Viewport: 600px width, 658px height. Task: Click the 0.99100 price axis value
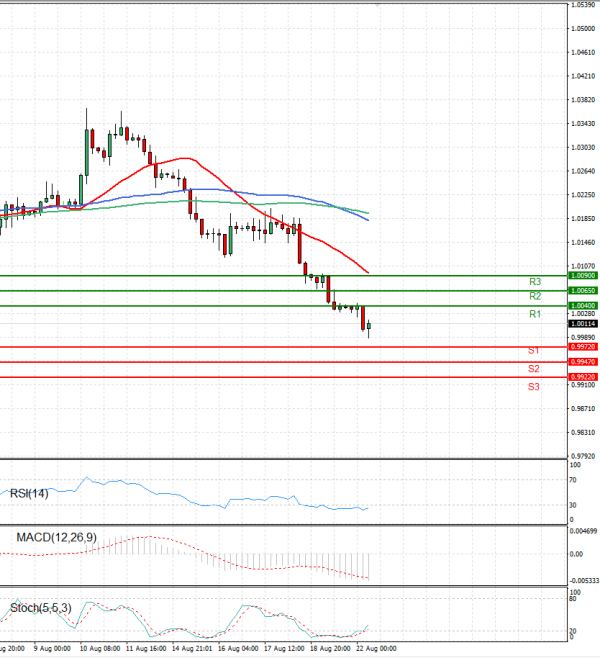(583, 385)
